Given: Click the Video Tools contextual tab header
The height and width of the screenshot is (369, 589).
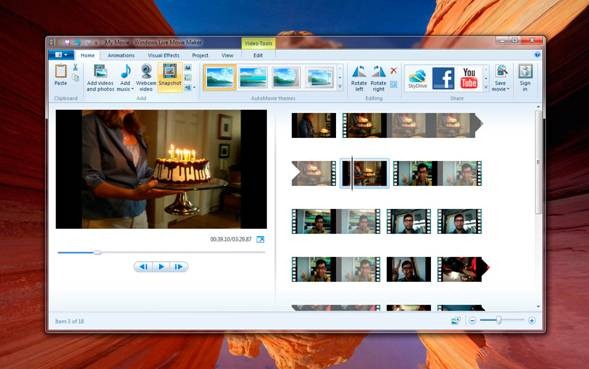Looking at the screenshot, I should tap(258, 43).
